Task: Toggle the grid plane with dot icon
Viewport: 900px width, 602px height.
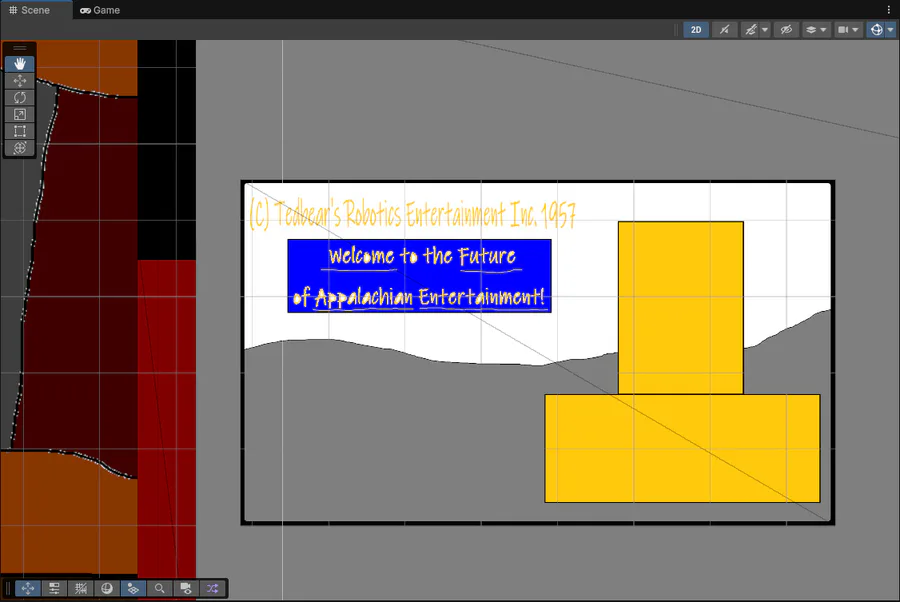Action: 133,588
